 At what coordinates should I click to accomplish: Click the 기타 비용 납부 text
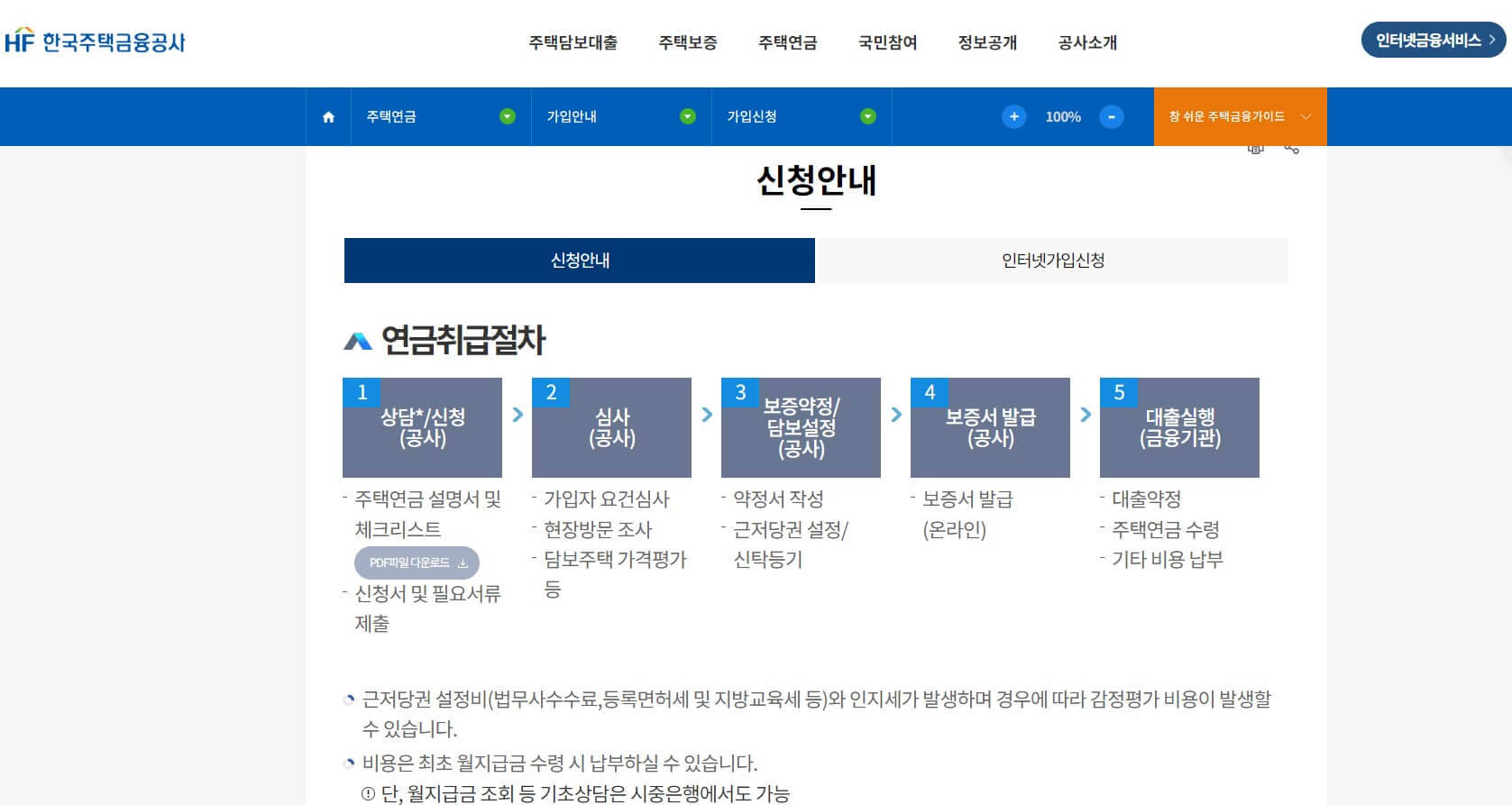[1168, 560]
